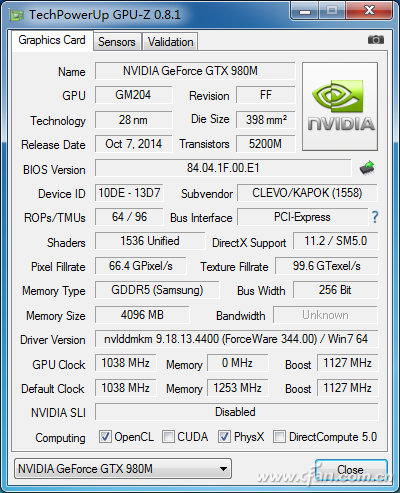Click the Die Size field 398 mm²
Image resolution: width=400 pixels, height=493 pixels.
pos(266,120)
